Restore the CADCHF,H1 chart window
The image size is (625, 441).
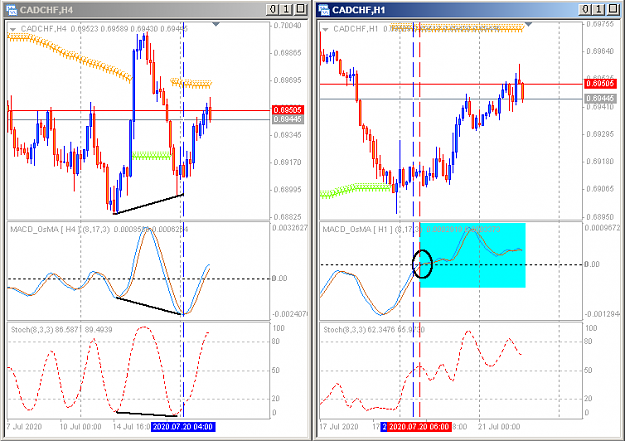599,9
